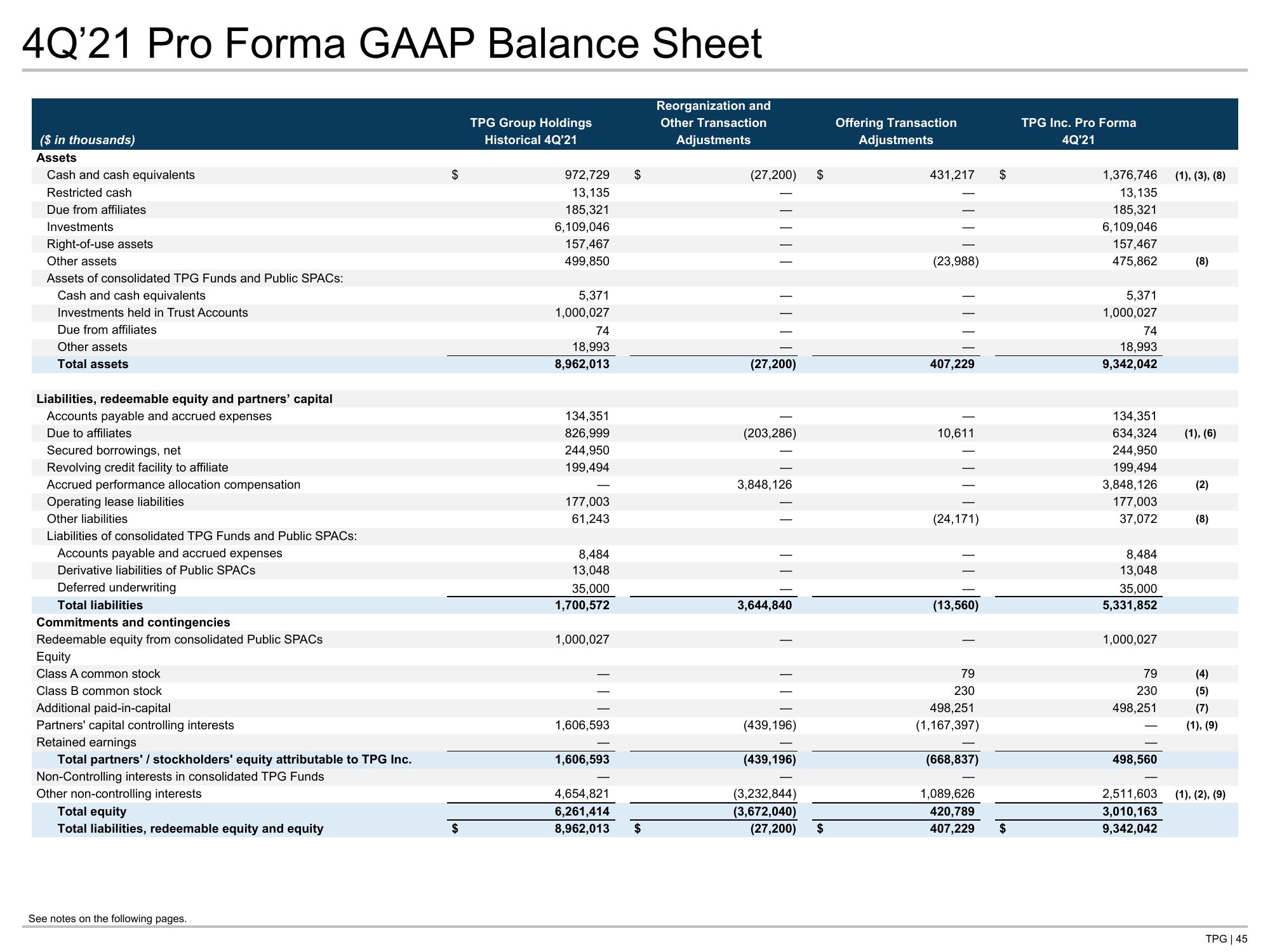Click total liabilities adjustment 3,644,840
Viewport: 1270px width, 952px height.
pos(764,605)
